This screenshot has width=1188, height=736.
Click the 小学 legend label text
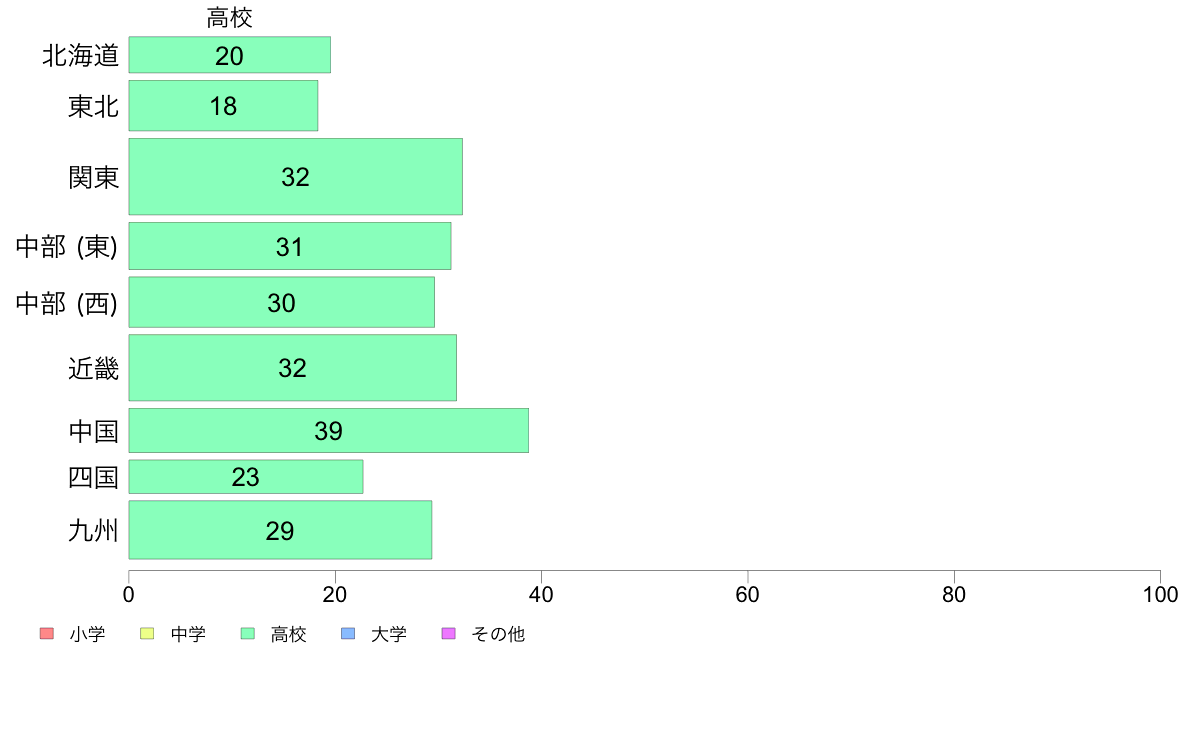87,634
